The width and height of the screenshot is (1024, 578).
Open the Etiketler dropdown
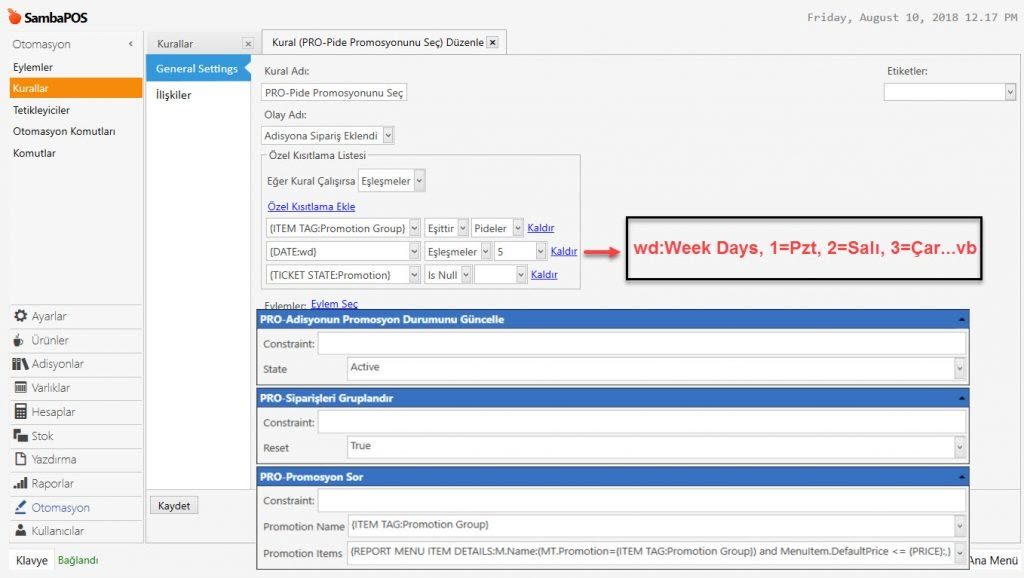coord(1010,92)
